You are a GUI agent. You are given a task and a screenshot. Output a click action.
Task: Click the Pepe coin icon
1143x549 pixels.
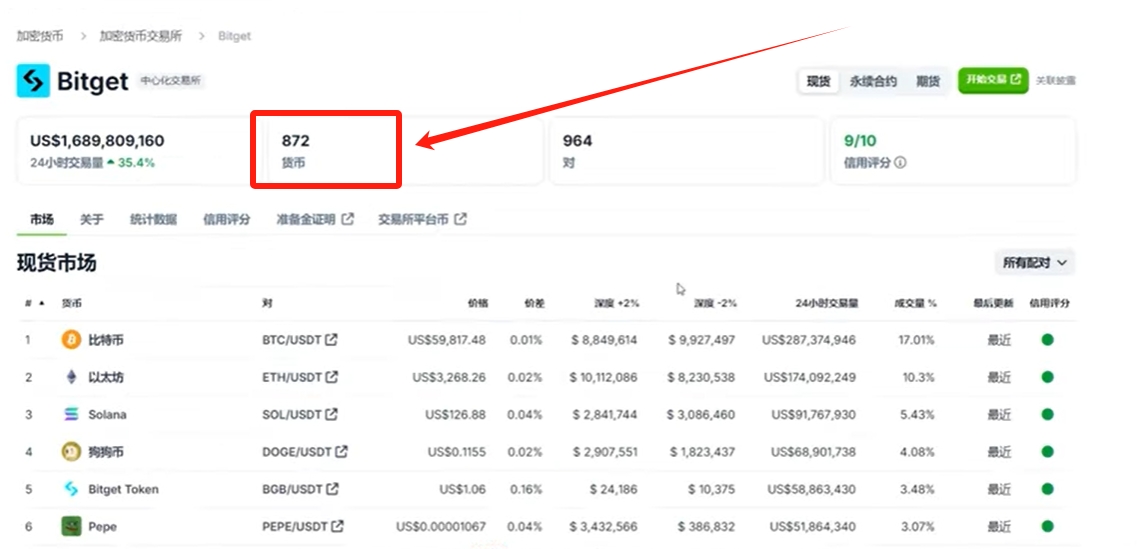click(x=71, y=526)
